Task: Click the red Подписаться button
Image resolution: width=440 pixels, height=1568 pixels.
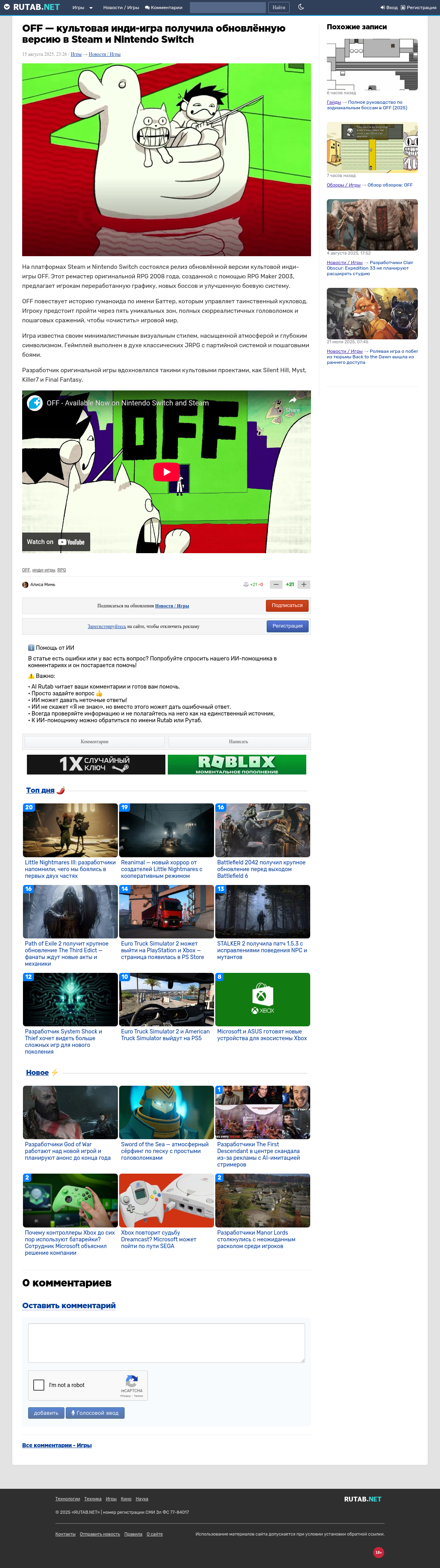Action: pos(287,606)
